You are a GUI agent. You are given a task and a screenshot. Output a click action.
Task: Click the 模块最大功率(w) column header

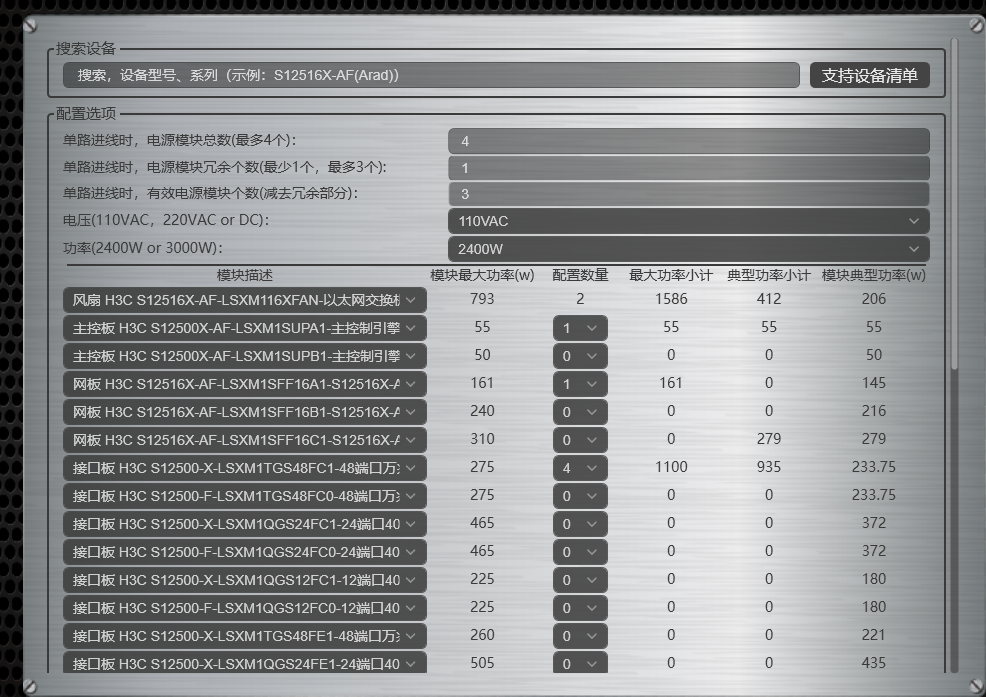pos(482,275)
